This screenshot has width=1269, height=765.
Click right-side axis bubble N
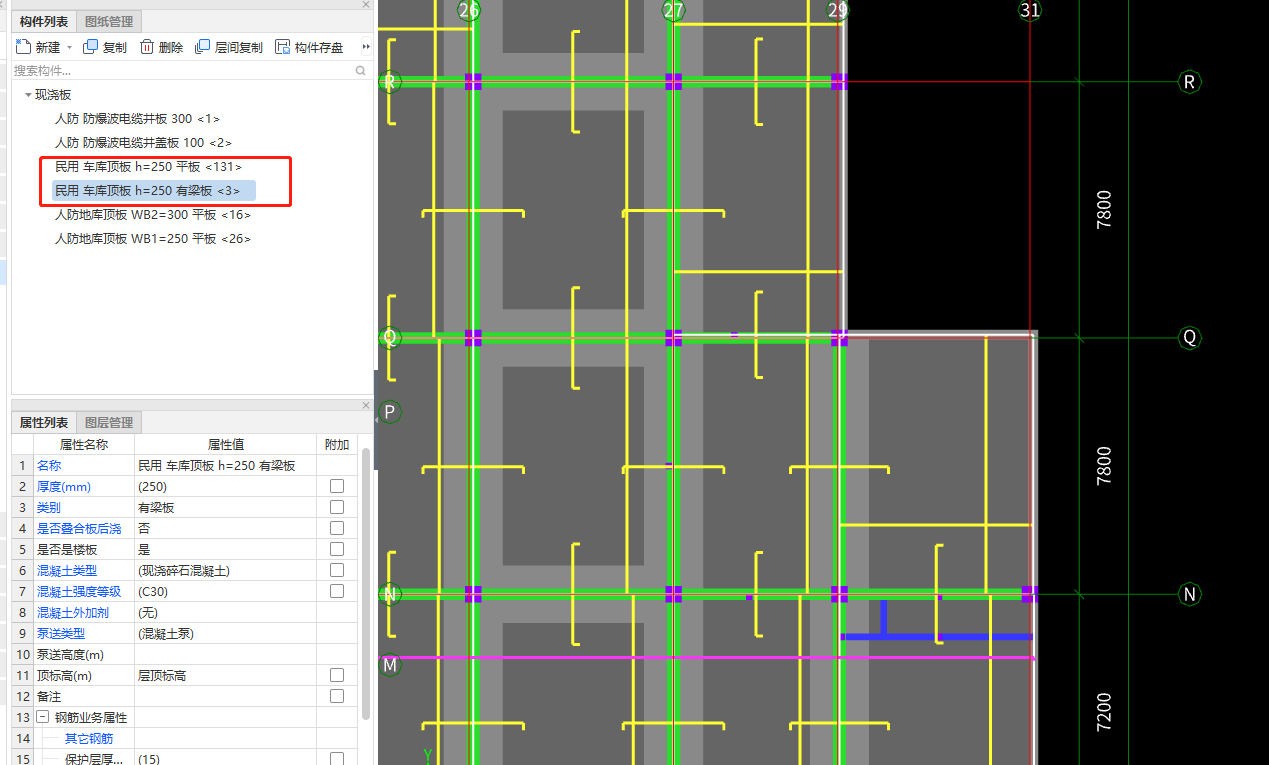1189,594
